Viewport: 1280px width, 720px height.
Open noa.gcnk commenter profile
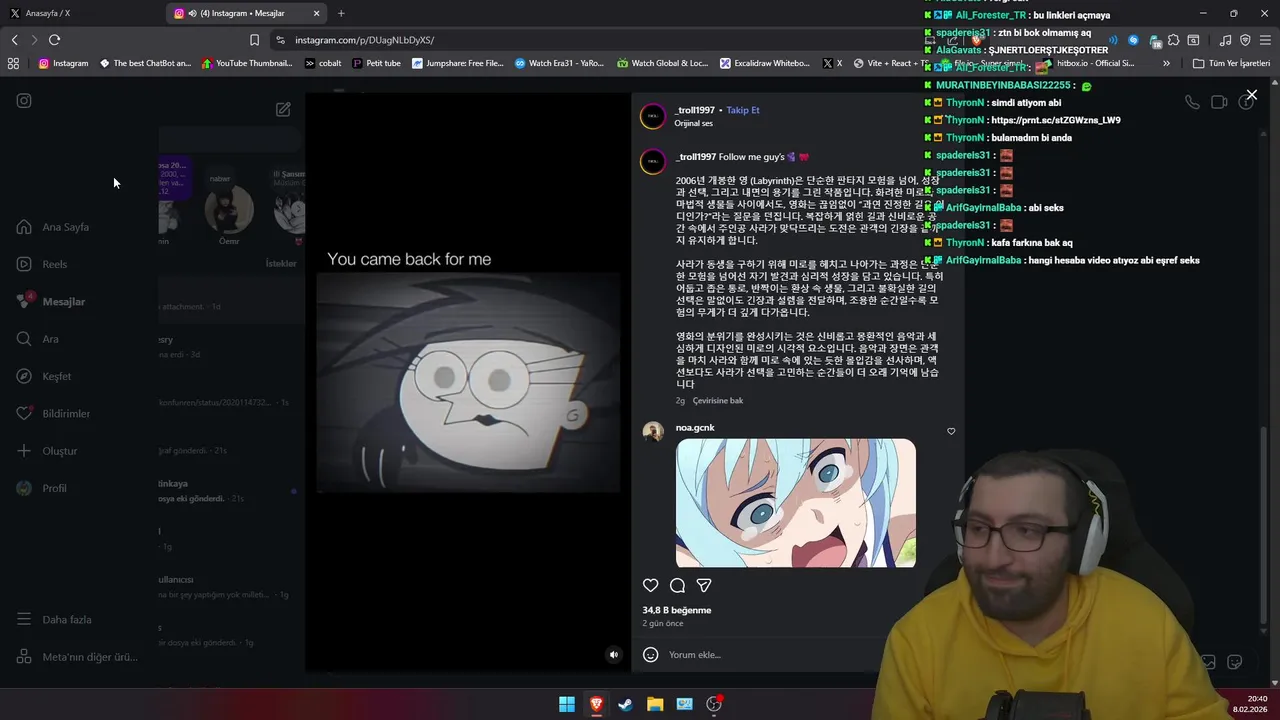point(695,428)
